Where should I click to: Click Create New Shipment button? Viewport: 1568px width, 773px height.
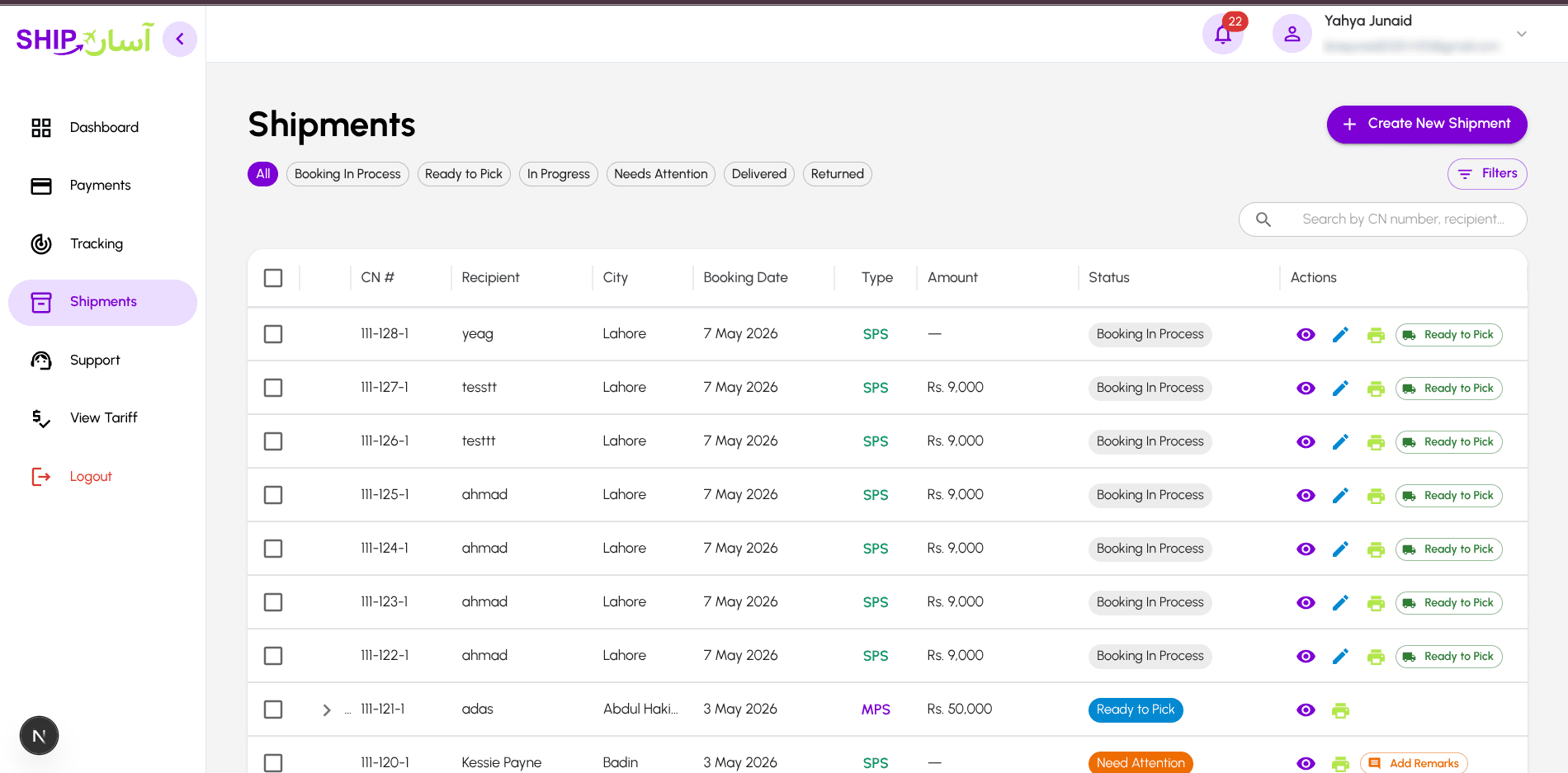[x=1427, y=125]
